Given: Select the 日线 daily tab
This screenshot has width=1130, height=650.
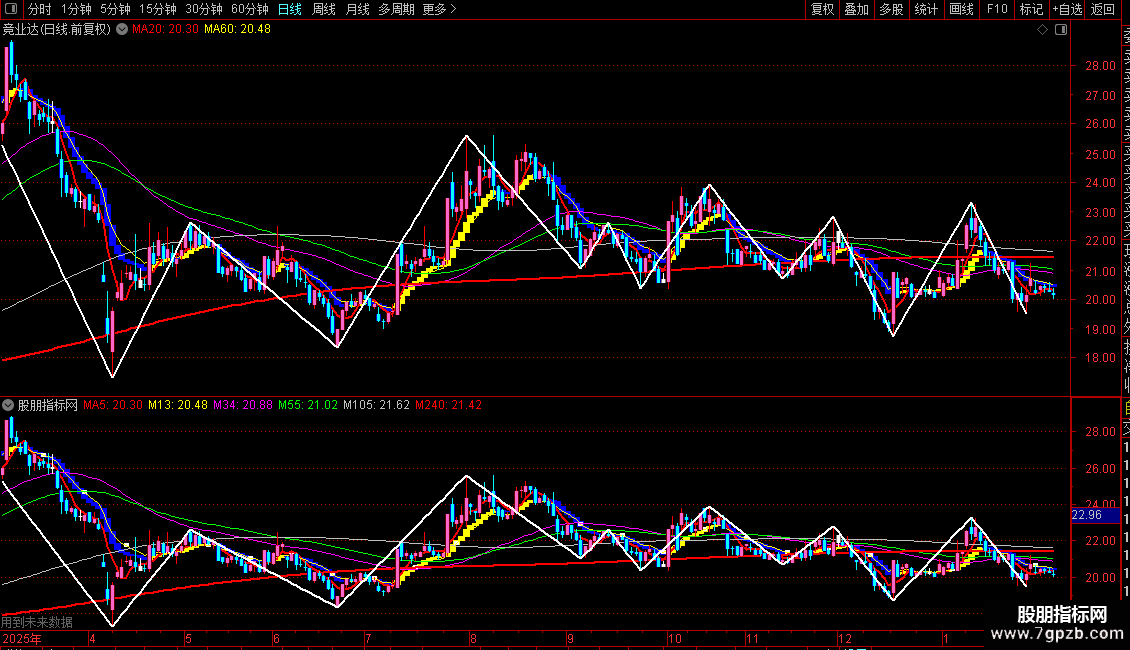Looking at the screenshot, I should [x=290, y=9].
